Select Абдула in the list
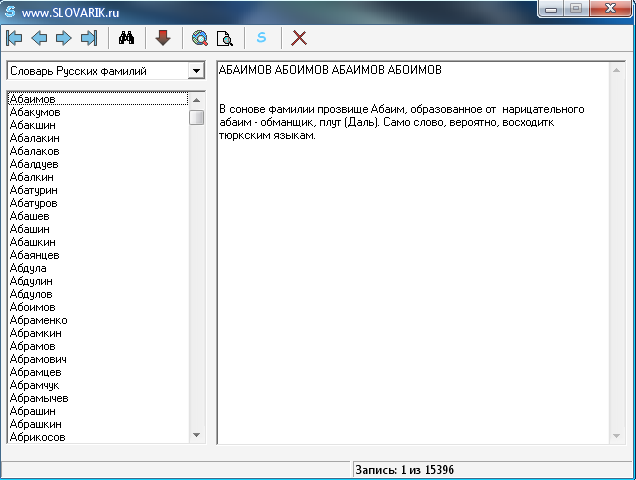Viewport: 636px width, 480px height. point(98,268)
